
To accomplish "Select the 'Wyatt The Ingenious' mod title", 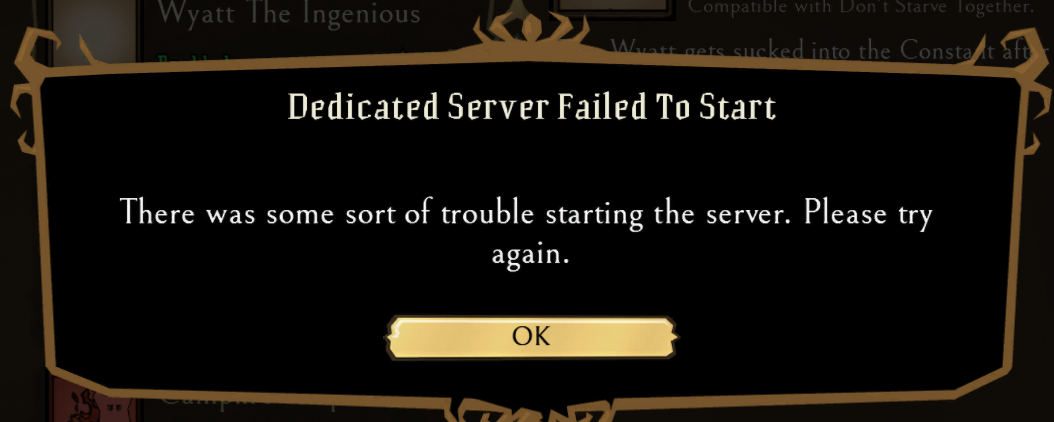I will 288,13.
